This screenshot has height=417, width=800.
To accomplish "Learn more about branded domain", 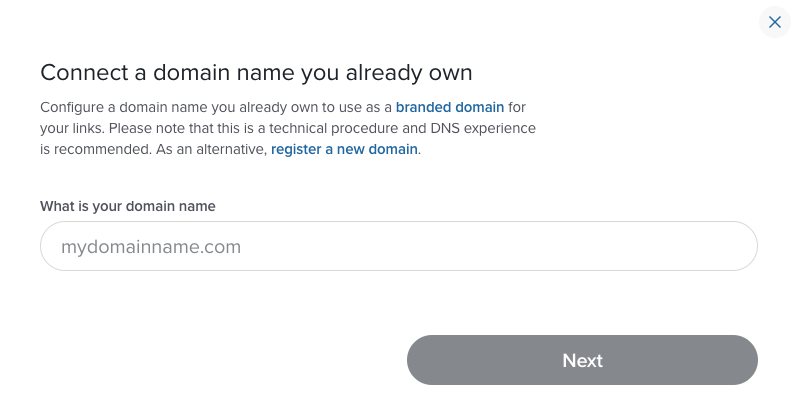I will click(x=449, y=107).
